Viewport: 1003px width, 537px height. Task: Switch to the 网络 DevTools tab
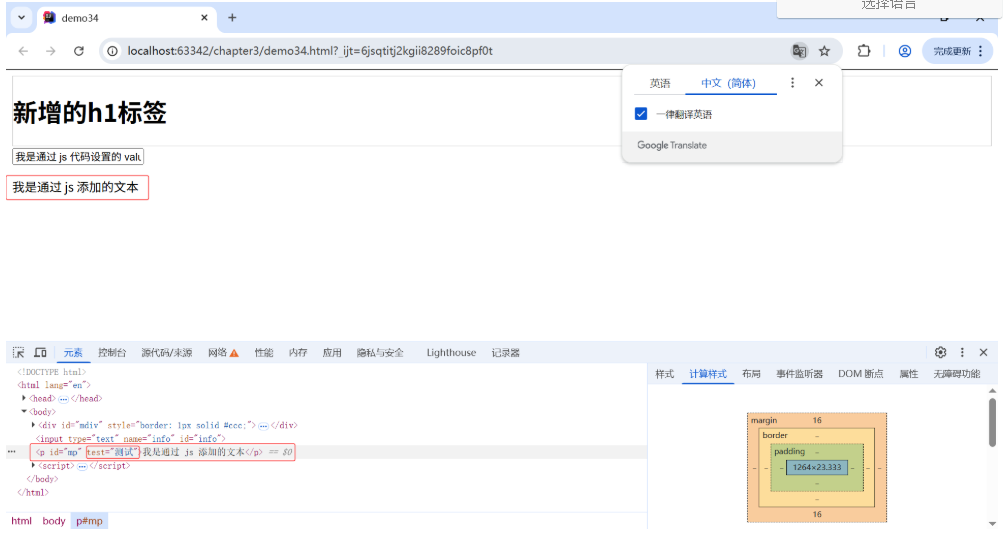pos(223,353)
